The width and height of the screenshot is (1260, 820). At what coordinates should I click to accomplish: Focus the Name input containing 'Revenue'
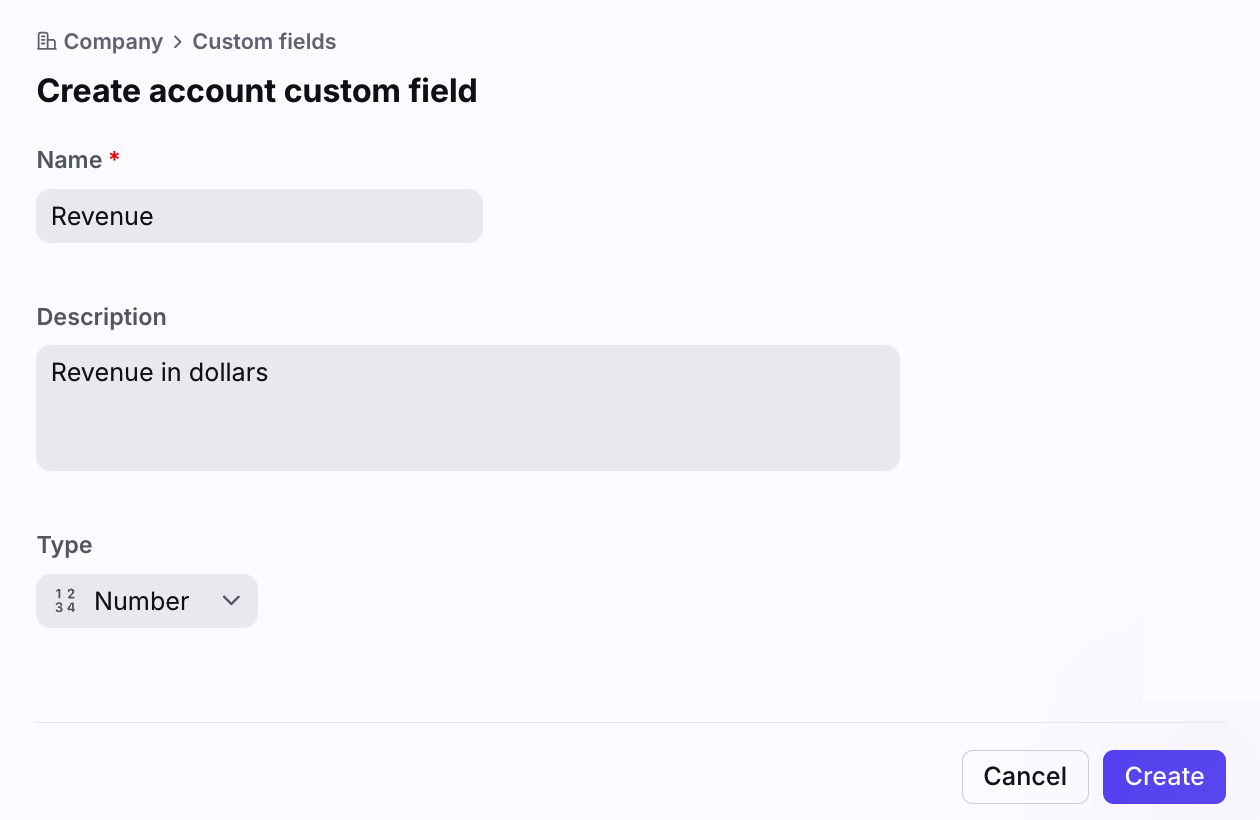259,216
